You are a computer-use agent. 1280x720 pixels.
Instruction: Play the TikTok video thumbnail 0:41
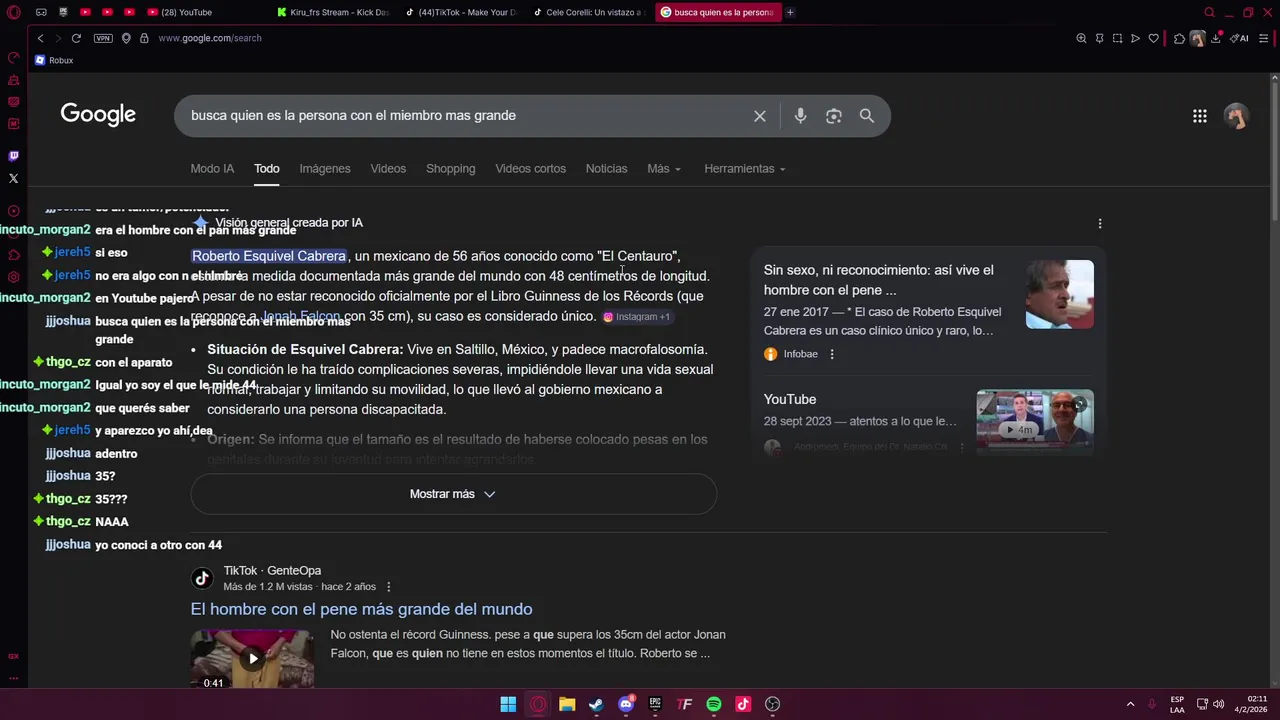(x=252, y=658)
